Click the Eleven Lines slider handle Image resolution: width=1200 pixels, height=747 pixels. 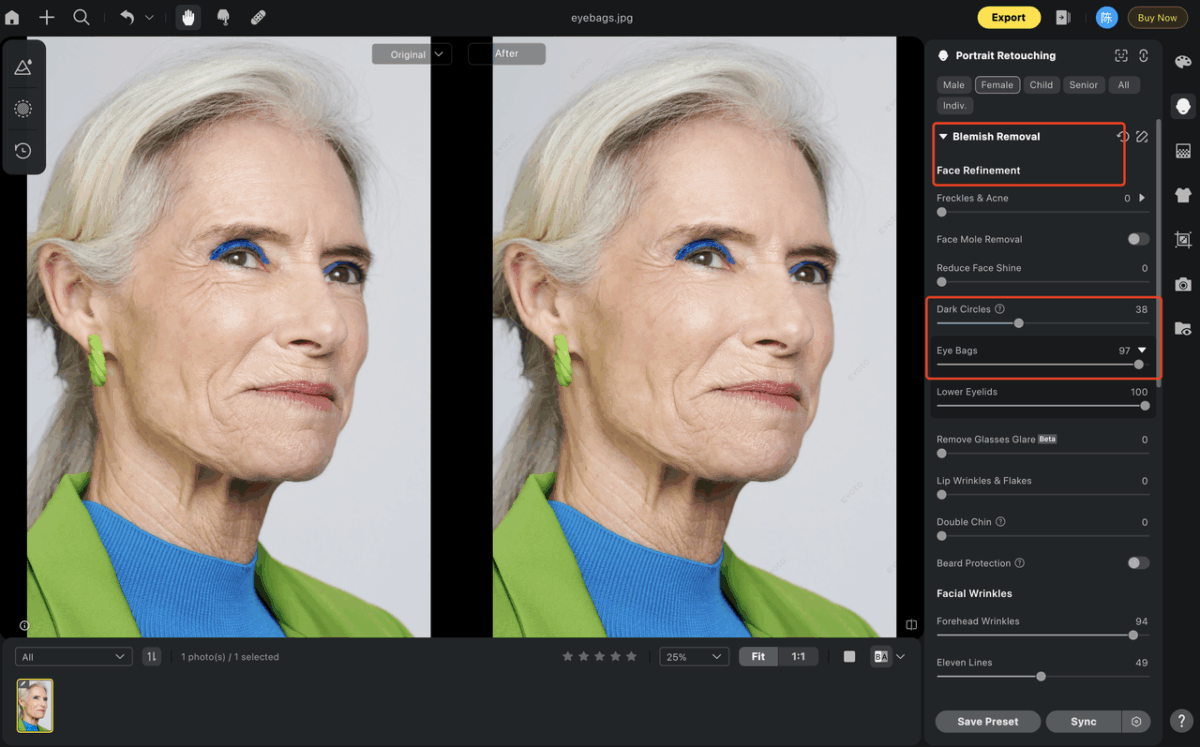point(1041,677)
